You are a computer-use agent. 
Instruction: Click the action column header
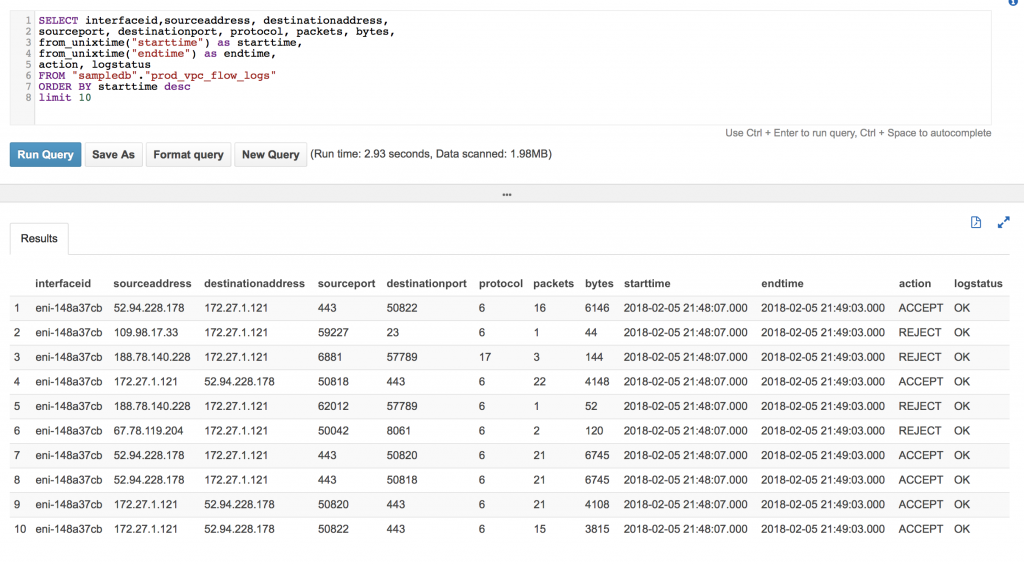[914, 284]
